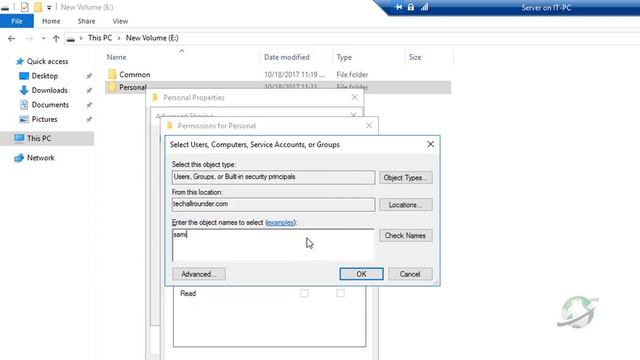Click the properties icon in Quick Access Toolbar
The height and width of the screenshot is (360, 640).
point(25,7)
